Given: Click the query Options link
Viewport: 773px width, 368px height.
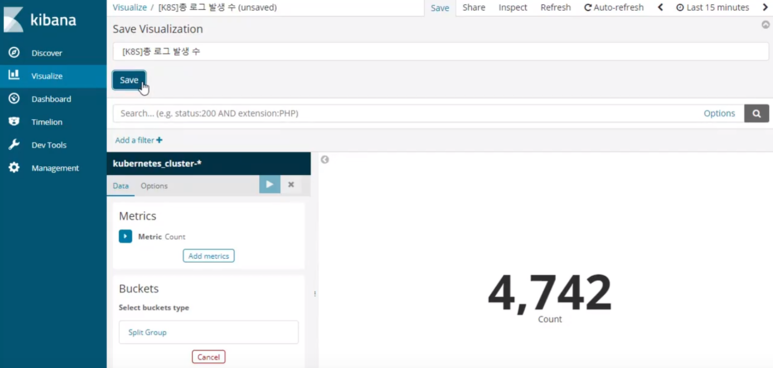Looking at the screenshot, I should pos(719,113).
